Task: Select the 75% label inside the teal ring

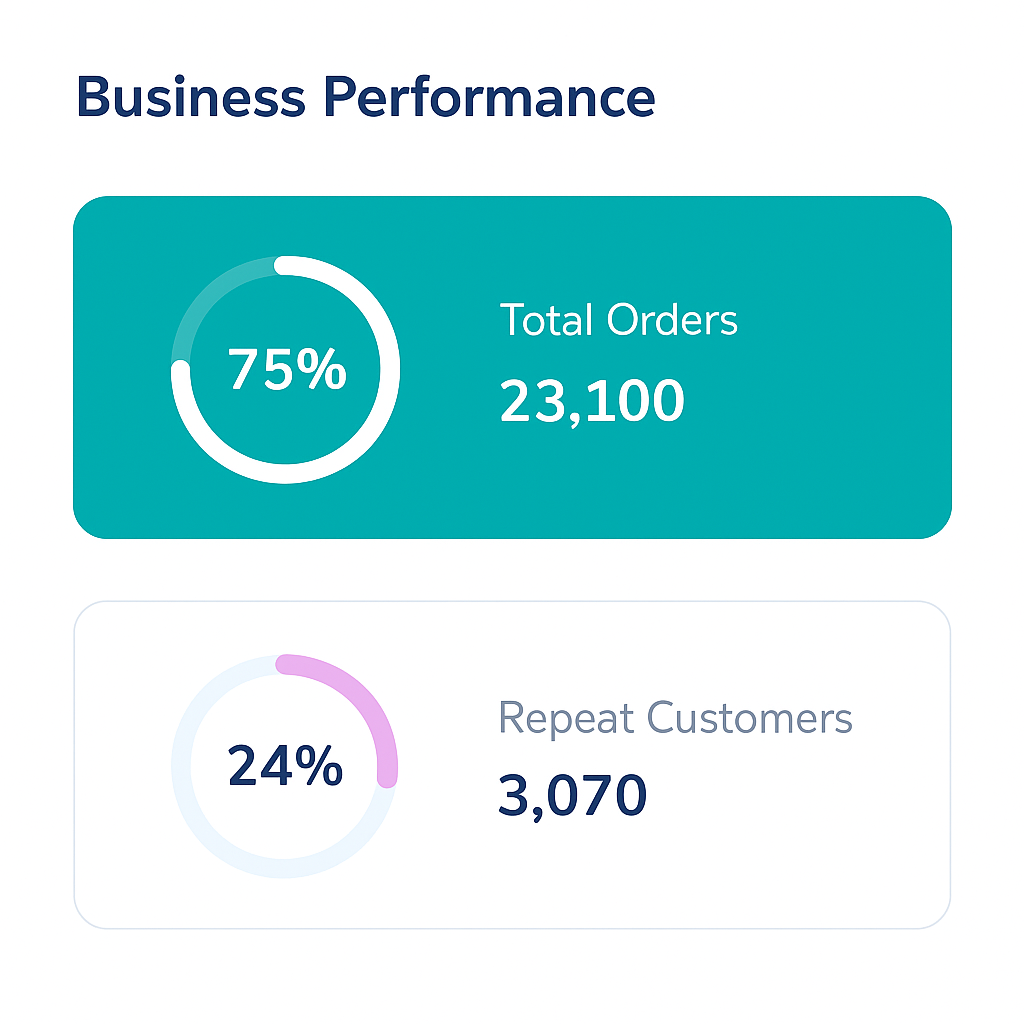Action: [x=286, y=370]
